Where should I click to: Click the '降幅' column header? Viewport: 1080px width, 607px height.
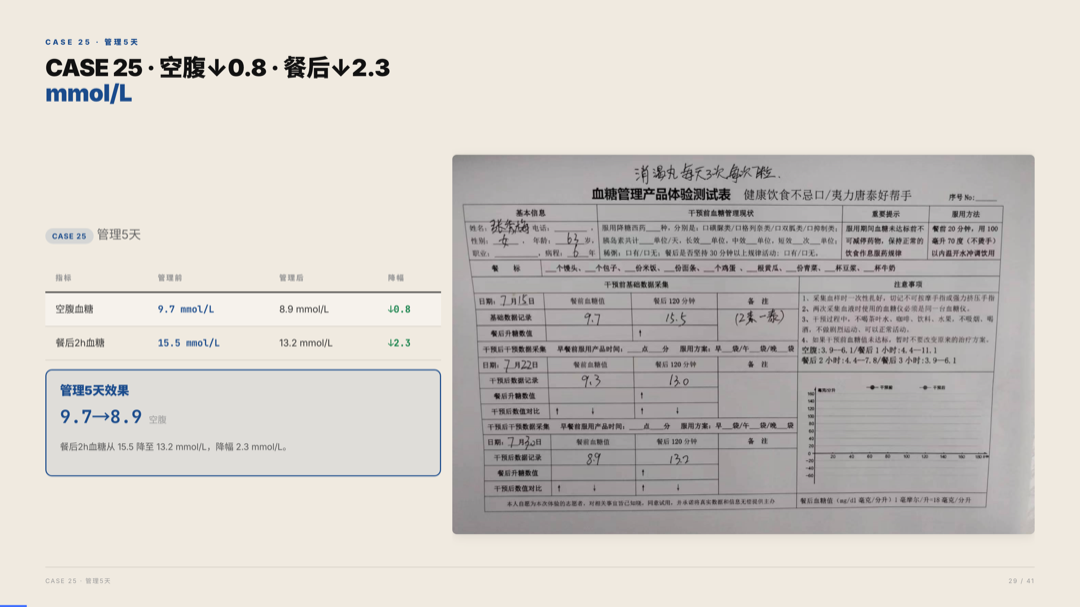(395, 278)
